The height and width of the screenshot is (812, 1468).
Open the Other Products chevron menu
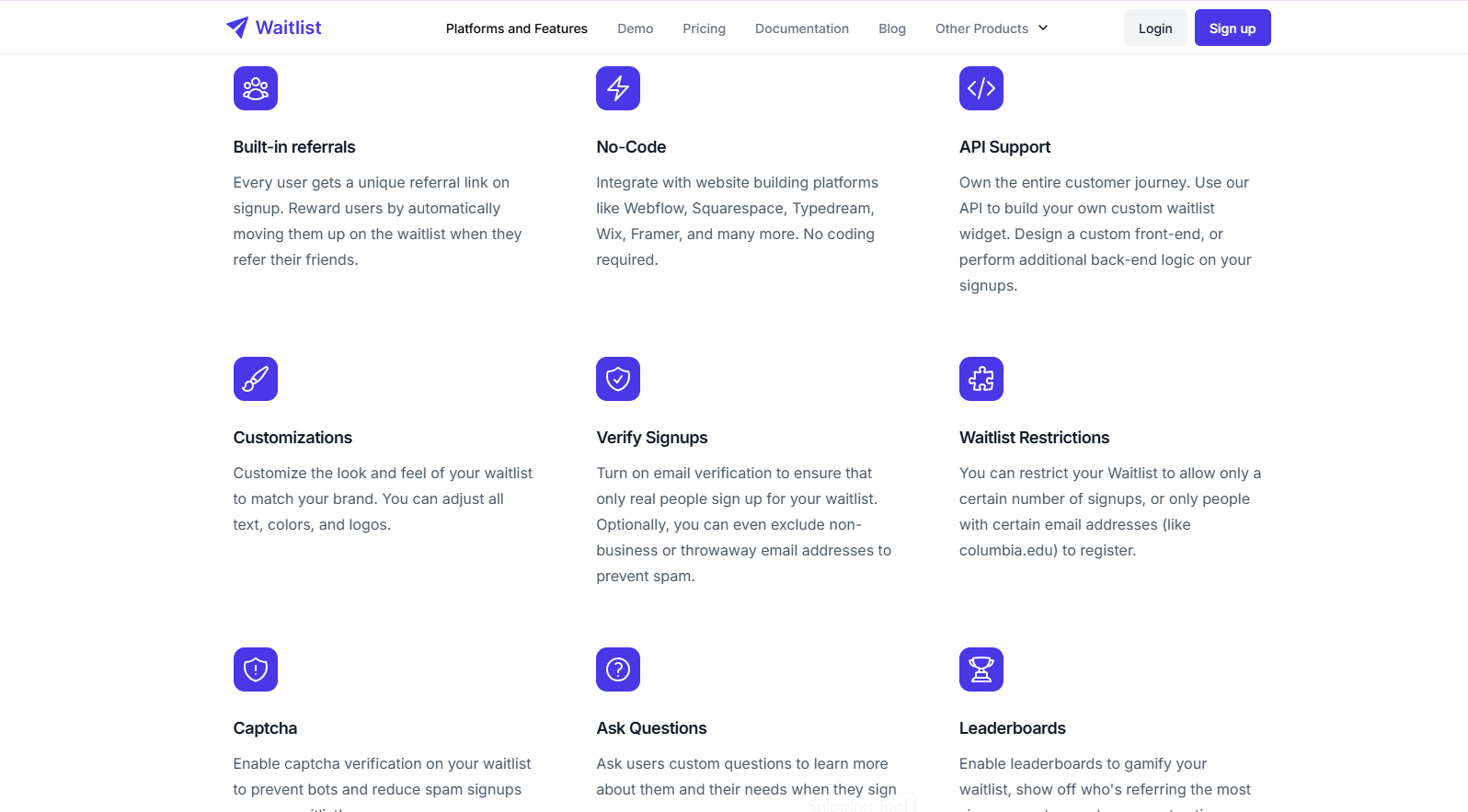pos(1042,28)
